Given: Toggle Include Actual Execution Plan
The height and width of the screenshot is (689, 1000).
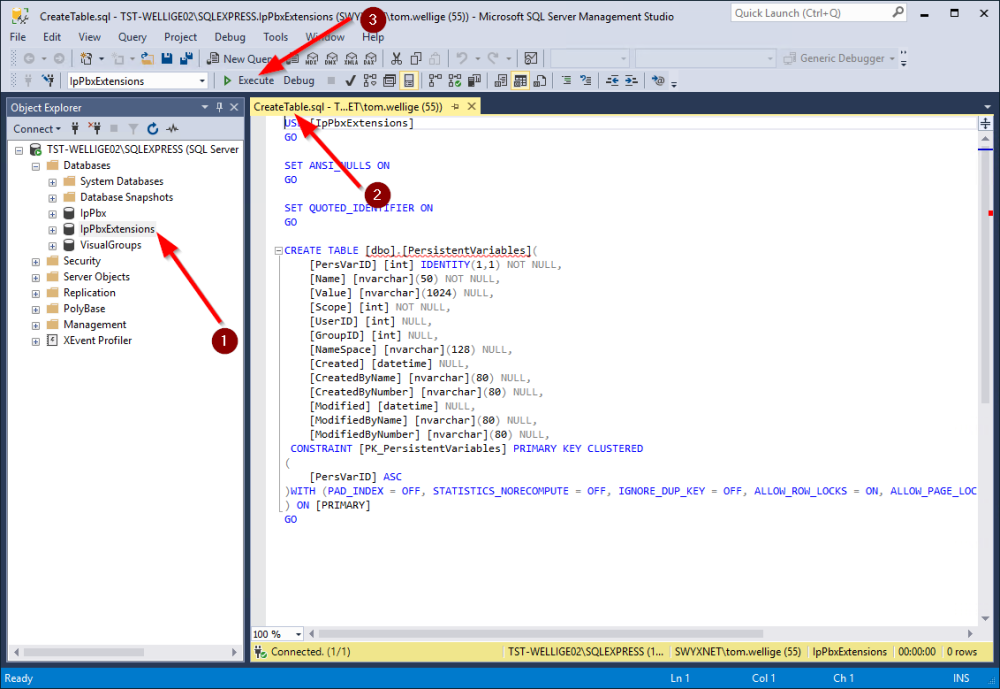Looking at the screenshot, I should point(435,80).
